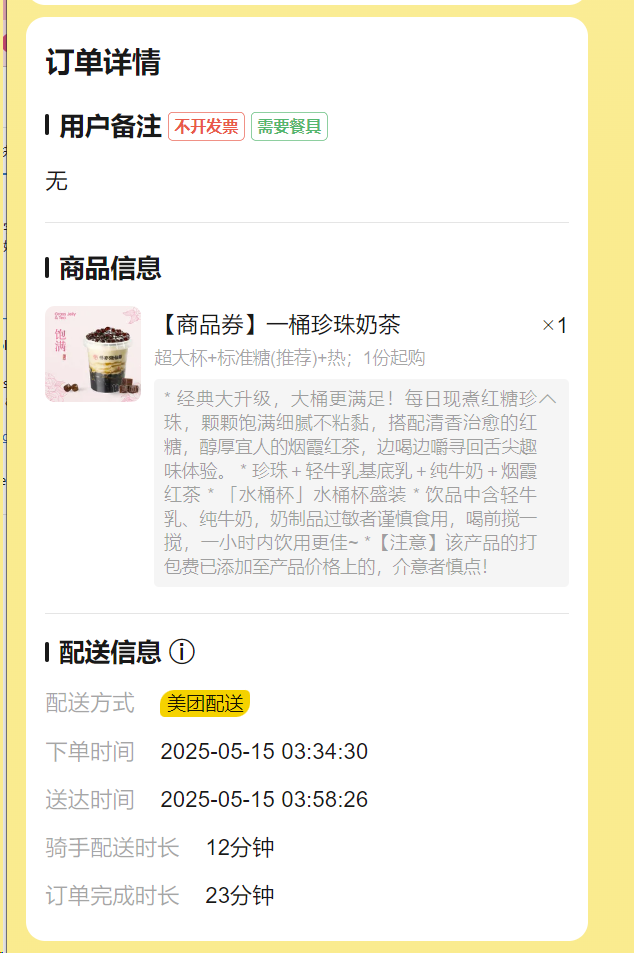
Task: Click the gray product description box
Action: coord(361,483)
